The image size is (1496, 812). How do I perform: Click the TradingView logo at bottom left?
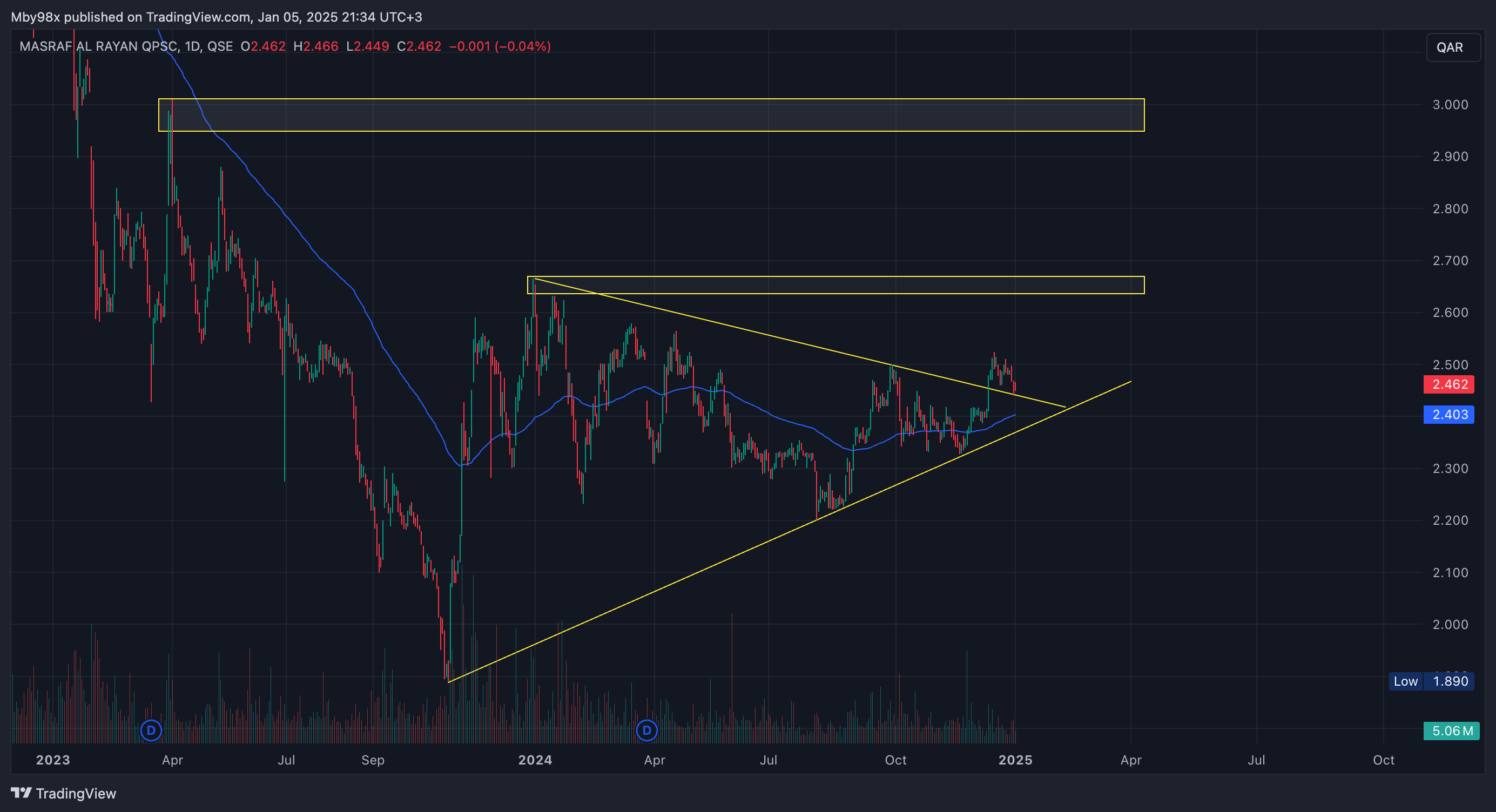tap(64, 793)
